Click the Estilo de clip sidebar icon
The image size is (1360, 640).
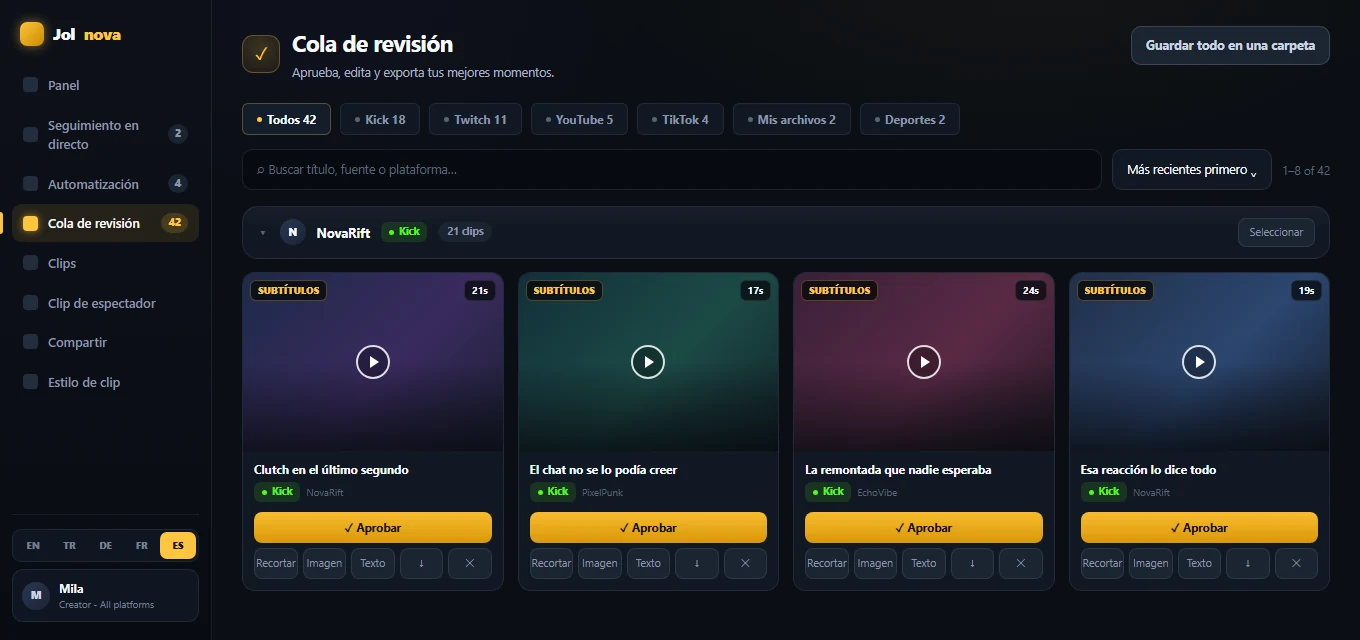30,382
